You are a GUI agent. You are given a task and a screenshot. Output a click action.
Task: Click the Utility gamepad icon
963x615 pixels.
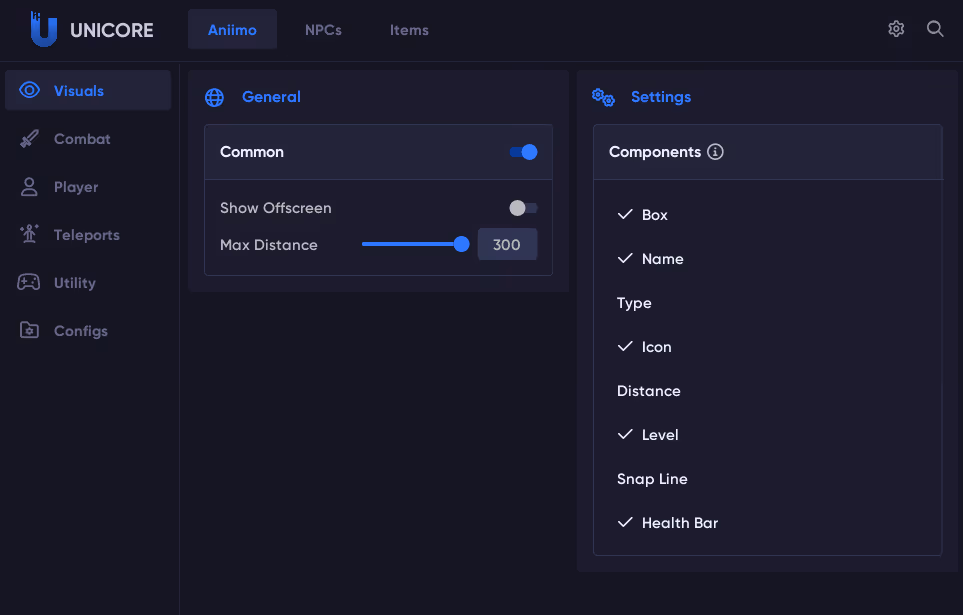[x=29, y=282]
